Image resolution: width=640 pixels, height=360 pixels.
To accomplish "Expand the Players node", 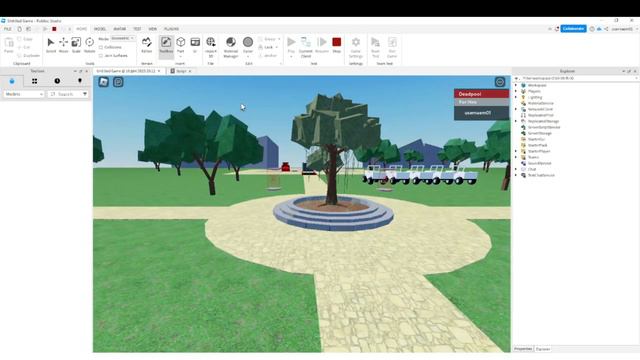I will [516, 91].
